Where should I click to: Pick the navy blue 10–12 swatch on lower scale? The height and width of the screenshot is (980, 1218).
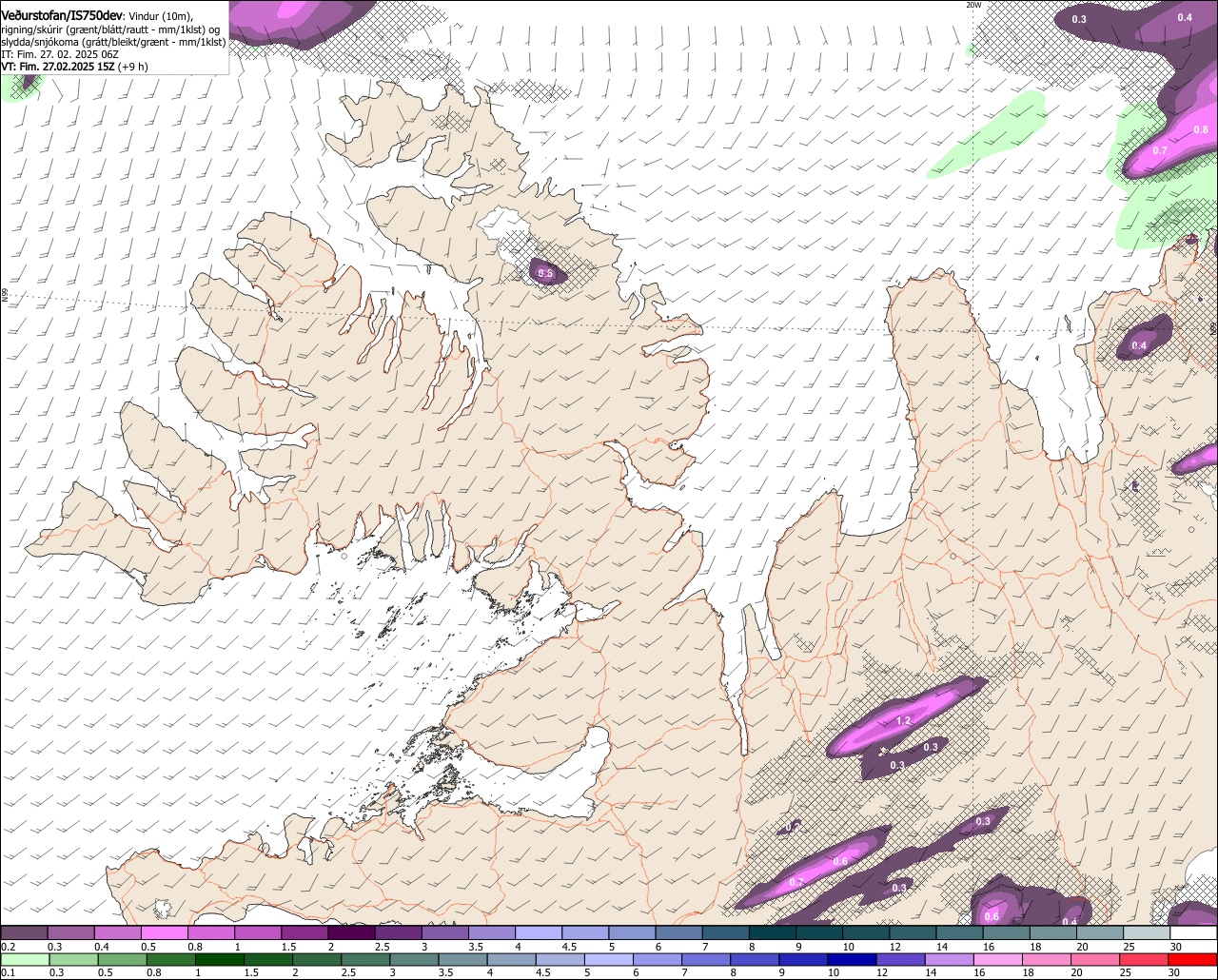pos(851,959)
